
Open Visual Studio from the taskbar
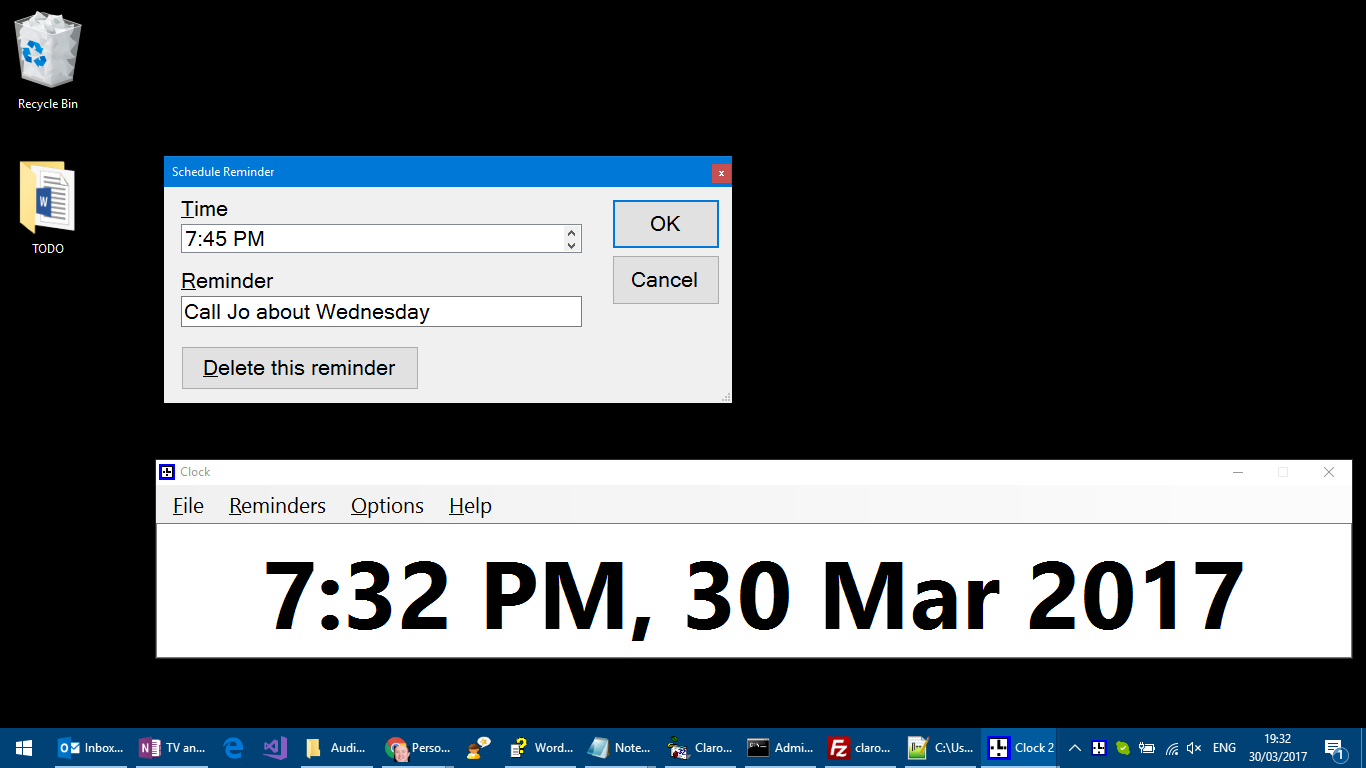click(273, 747)
